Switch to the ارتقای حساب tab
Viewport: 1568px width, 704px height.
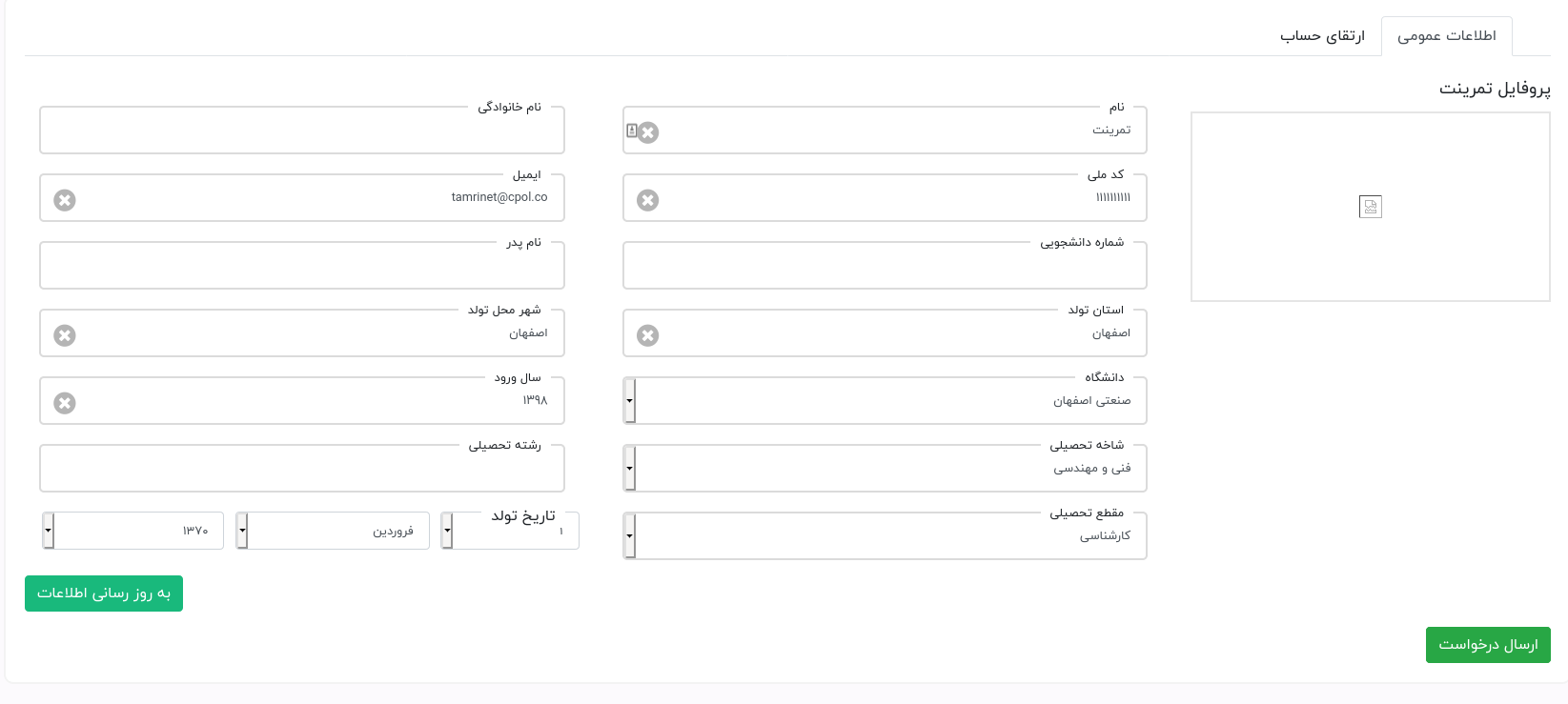(1323, 36)
